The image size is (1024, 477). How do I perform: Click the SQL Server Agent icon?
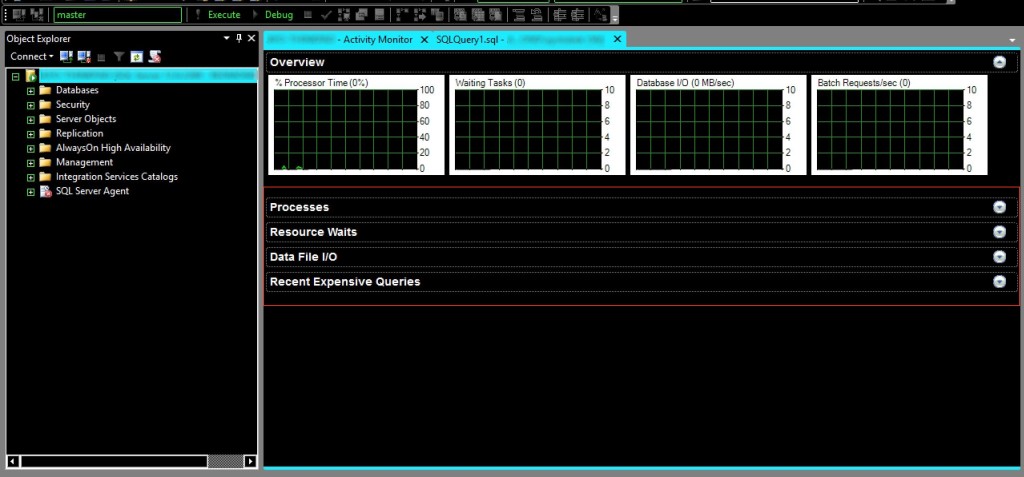coord(45,191)
